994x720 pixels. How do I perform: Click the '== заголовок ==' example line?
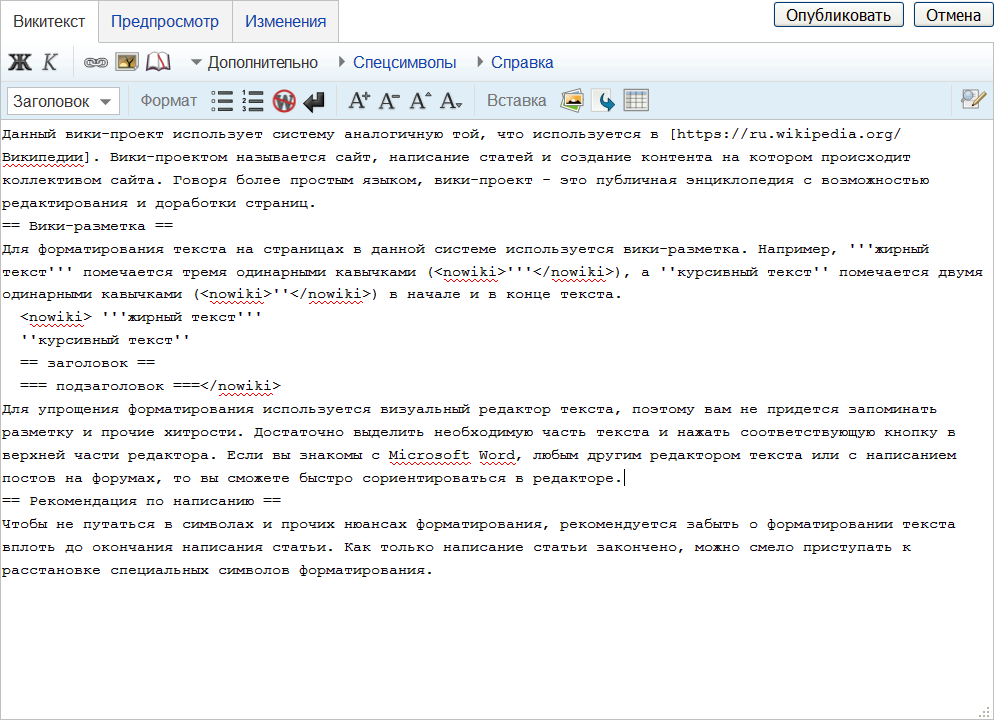[x=87, y=364]
